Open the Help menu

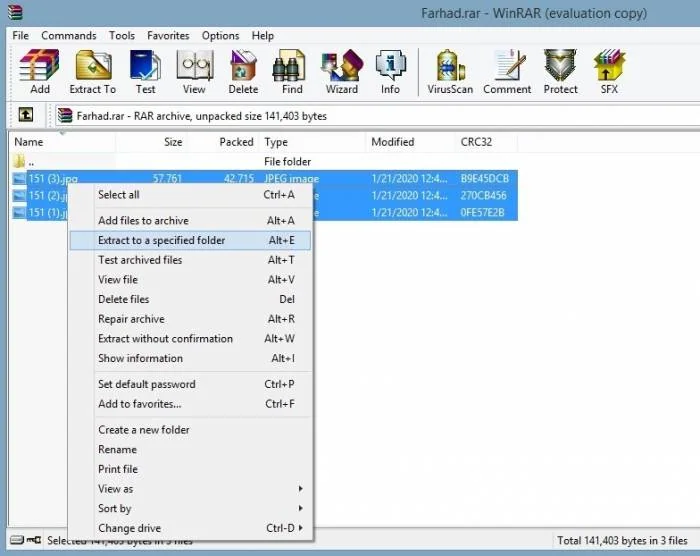[262, 35]
